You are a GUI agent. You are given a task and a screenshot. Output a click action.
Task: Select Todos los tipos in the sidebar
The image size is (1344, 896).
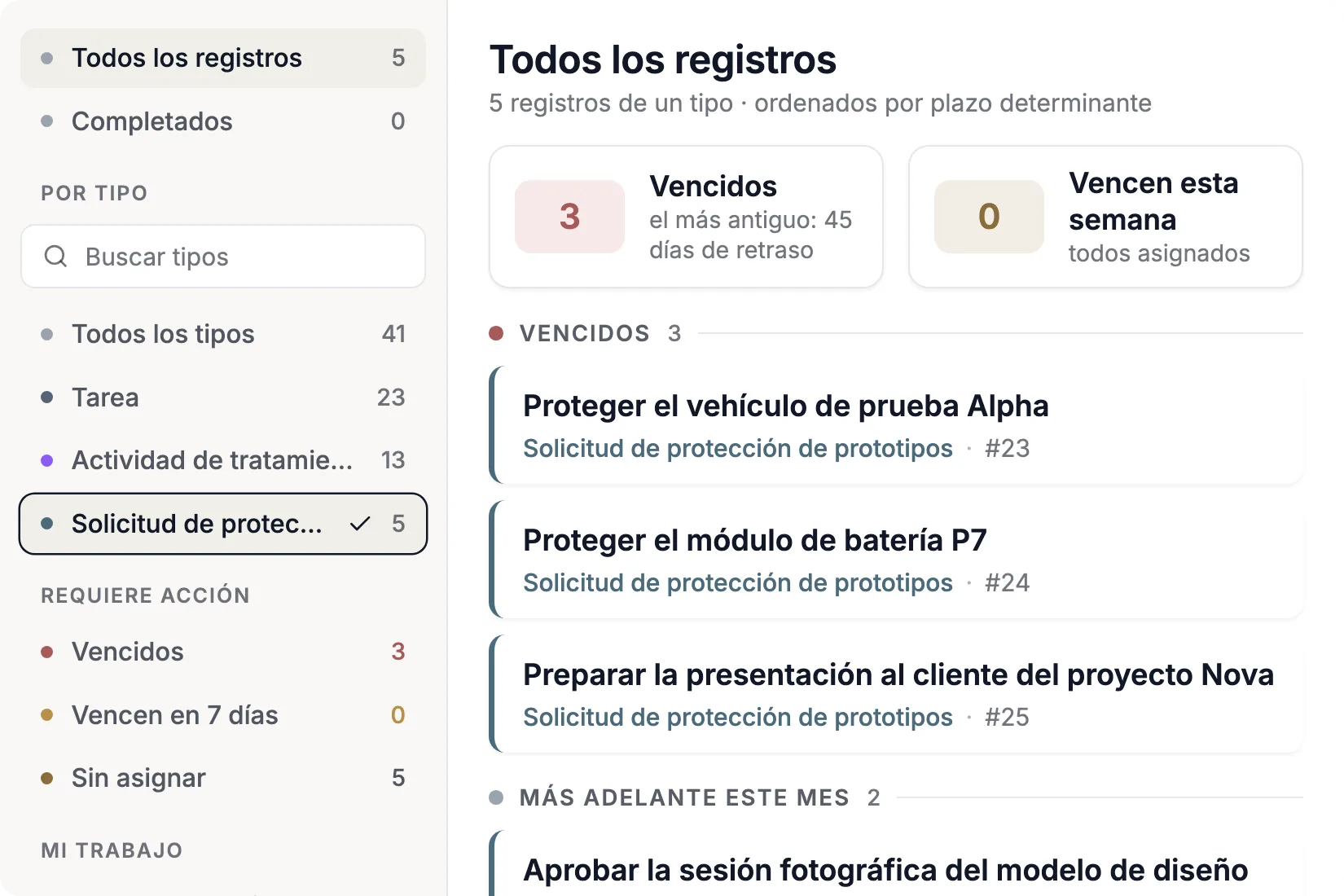click(223, 334)
